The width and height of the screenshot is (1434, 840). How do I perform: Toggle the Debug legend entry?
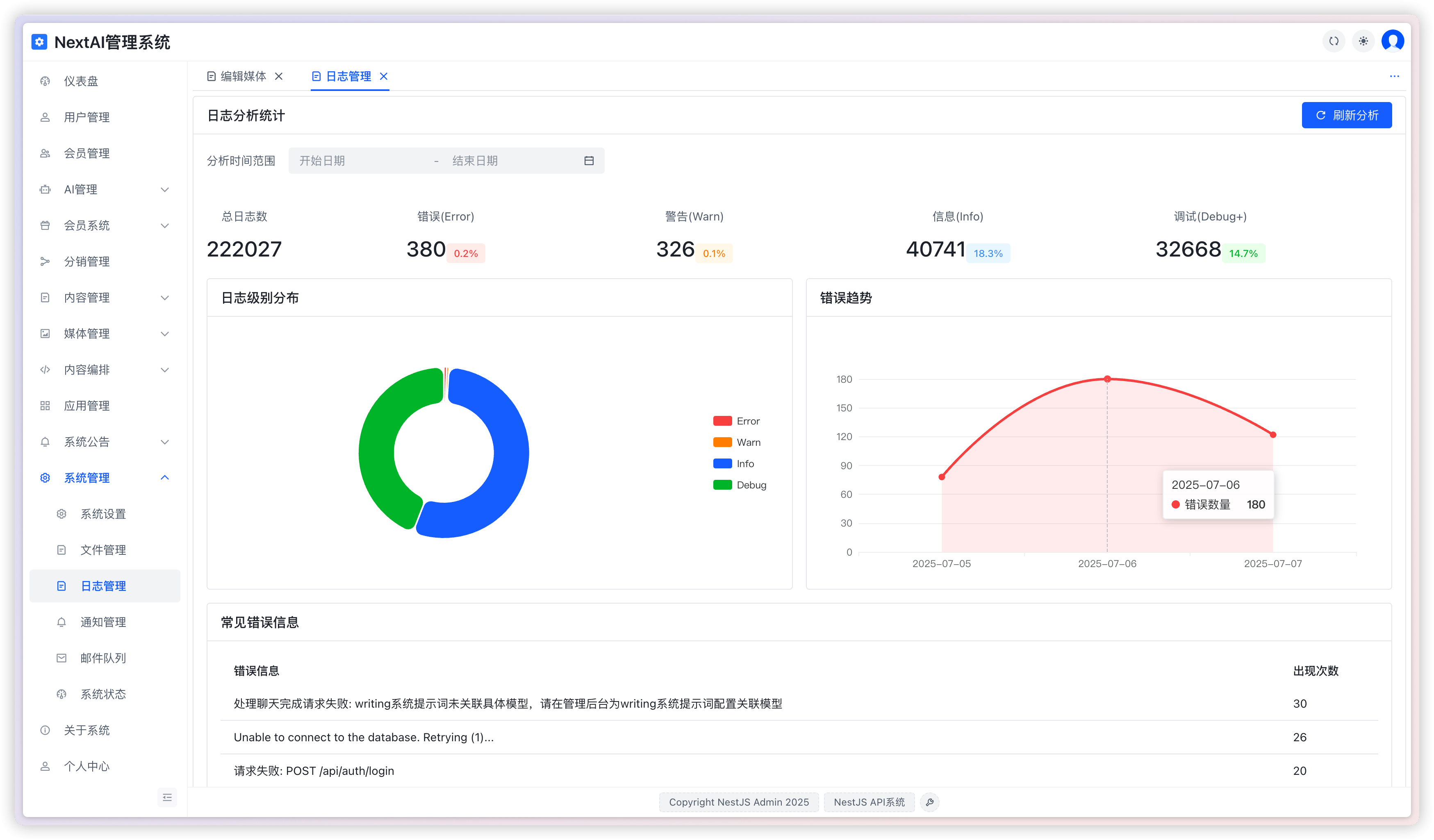pyautogui.click(x=739, y=485)
